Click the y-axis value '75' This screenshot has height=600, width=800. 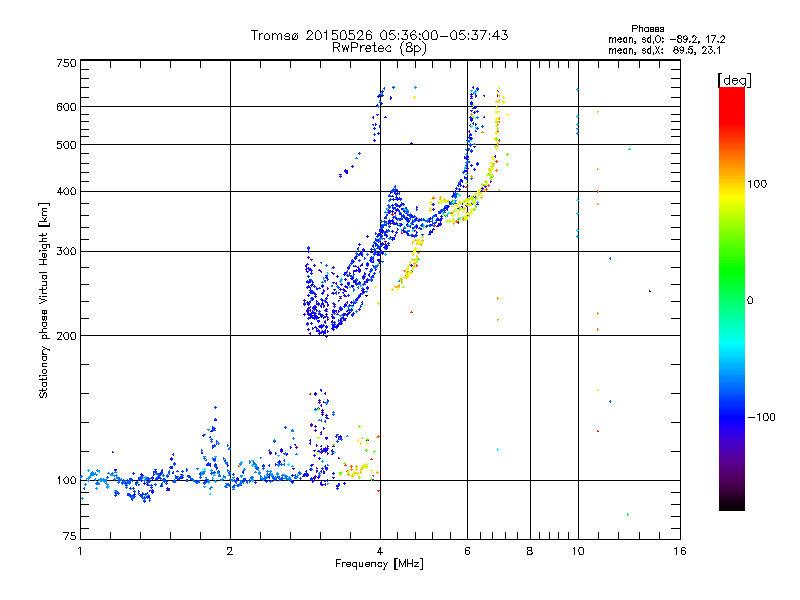[70, 536]
